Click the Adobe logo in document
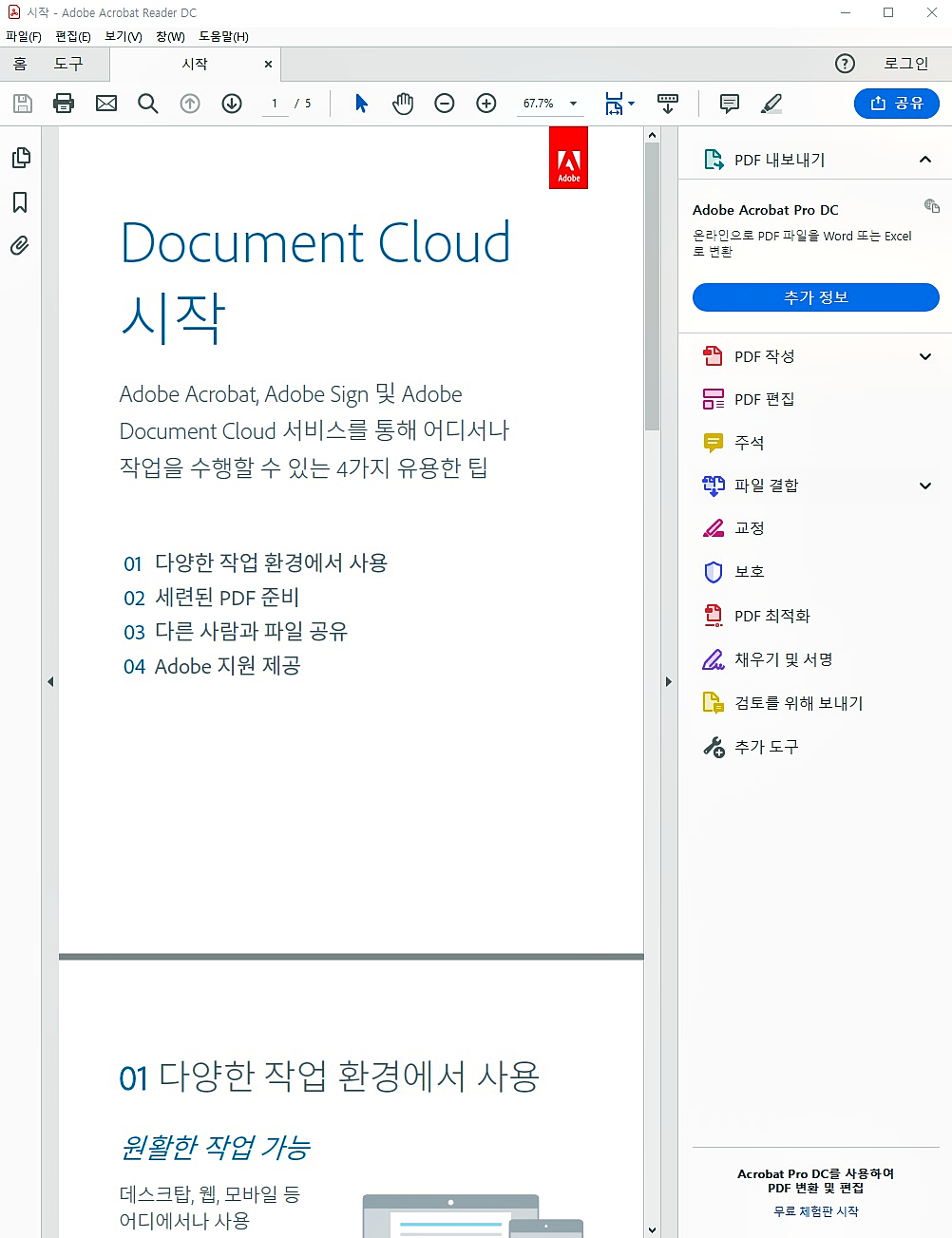 568,158
